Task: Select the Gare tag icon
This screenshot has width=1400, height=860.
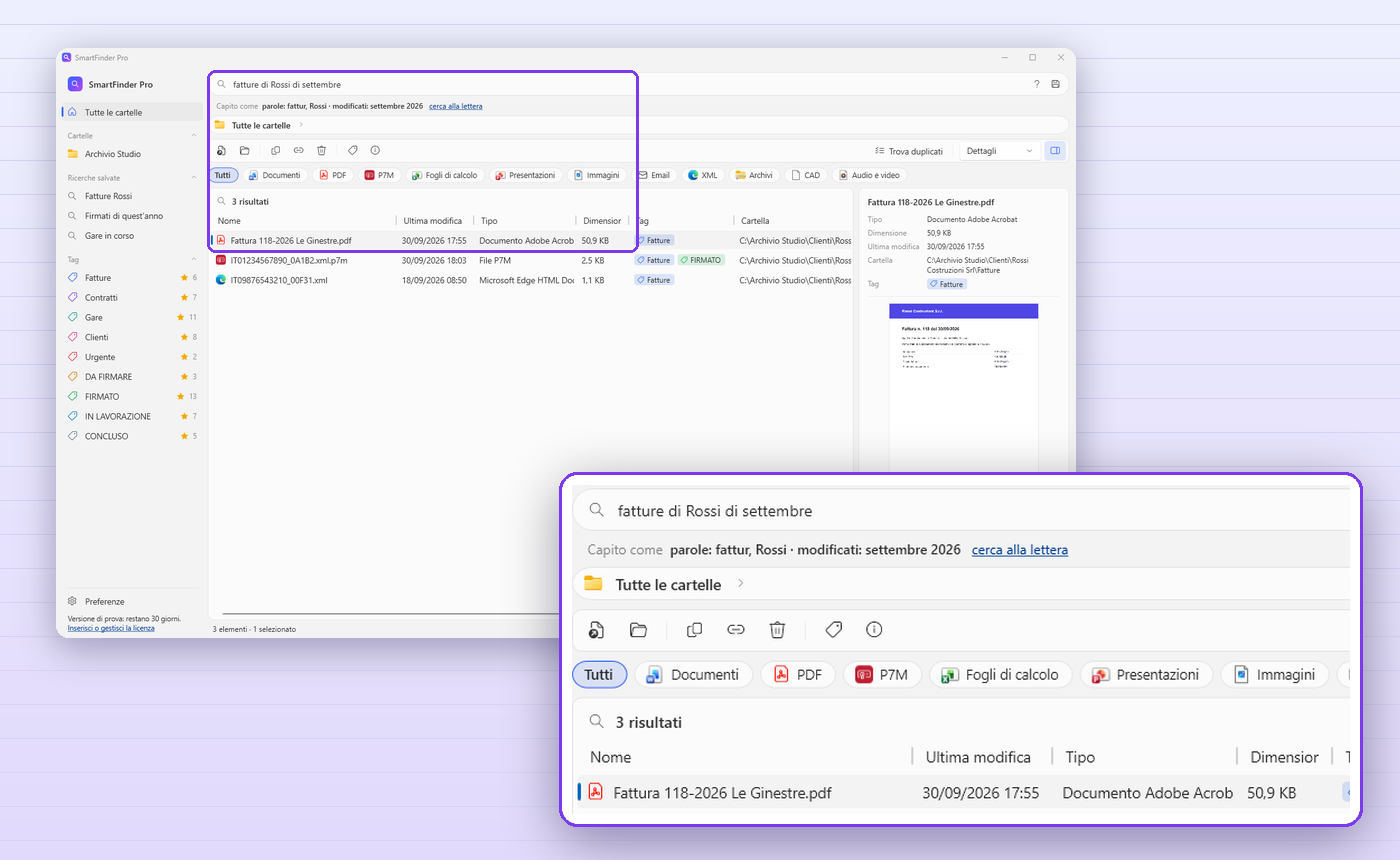Action: coord(73,317)
